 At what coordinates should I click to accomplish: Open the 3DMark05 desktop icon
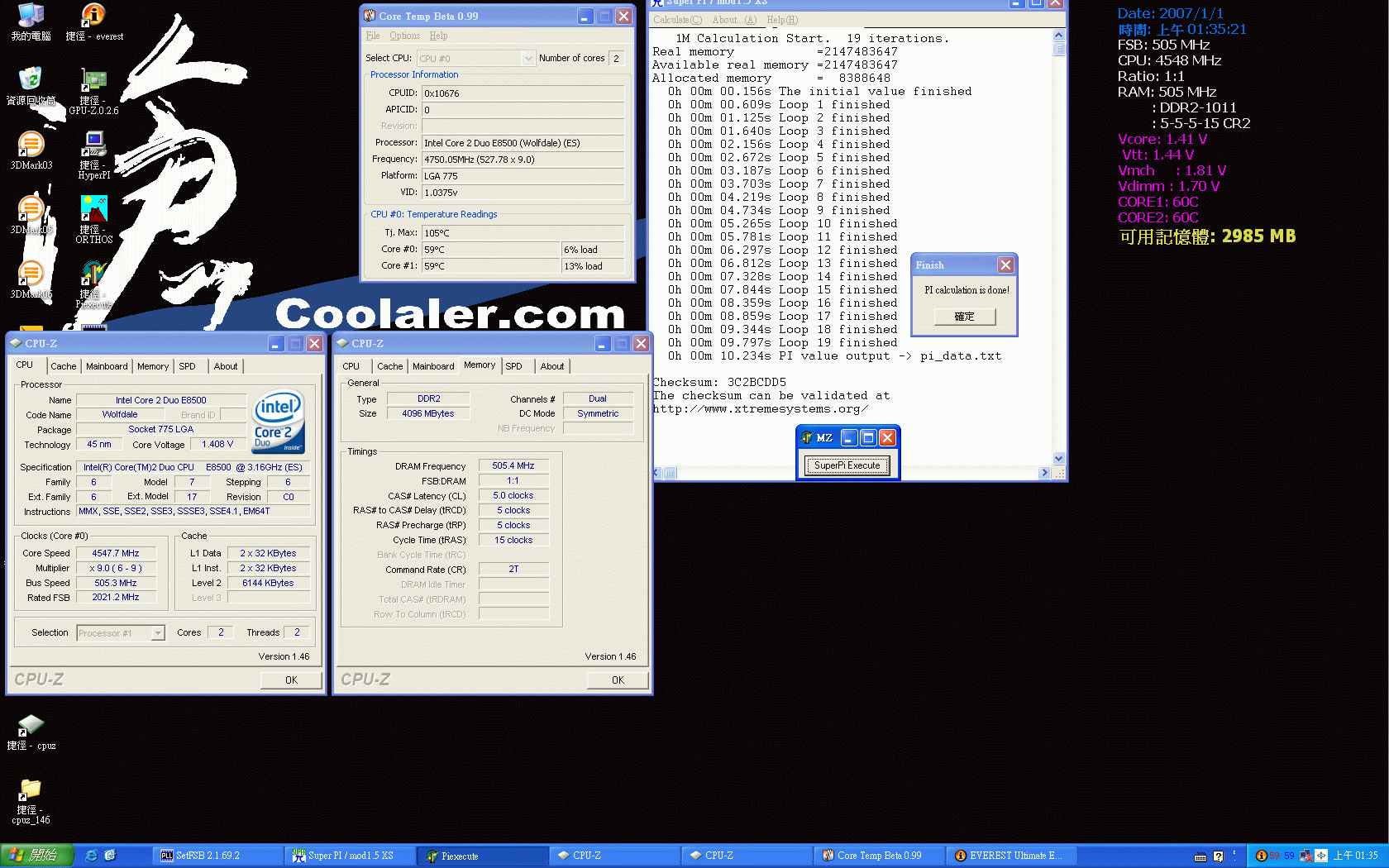(31, 215)
